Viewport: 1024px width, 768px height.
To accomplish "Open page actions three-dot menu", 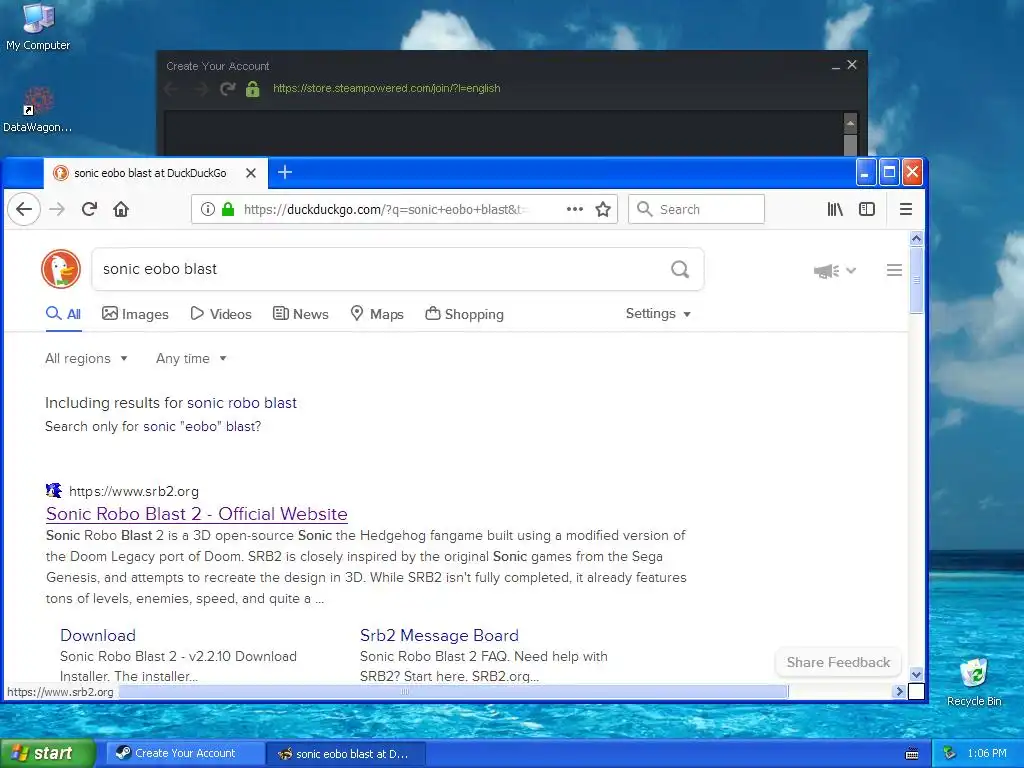I will 575,209.
